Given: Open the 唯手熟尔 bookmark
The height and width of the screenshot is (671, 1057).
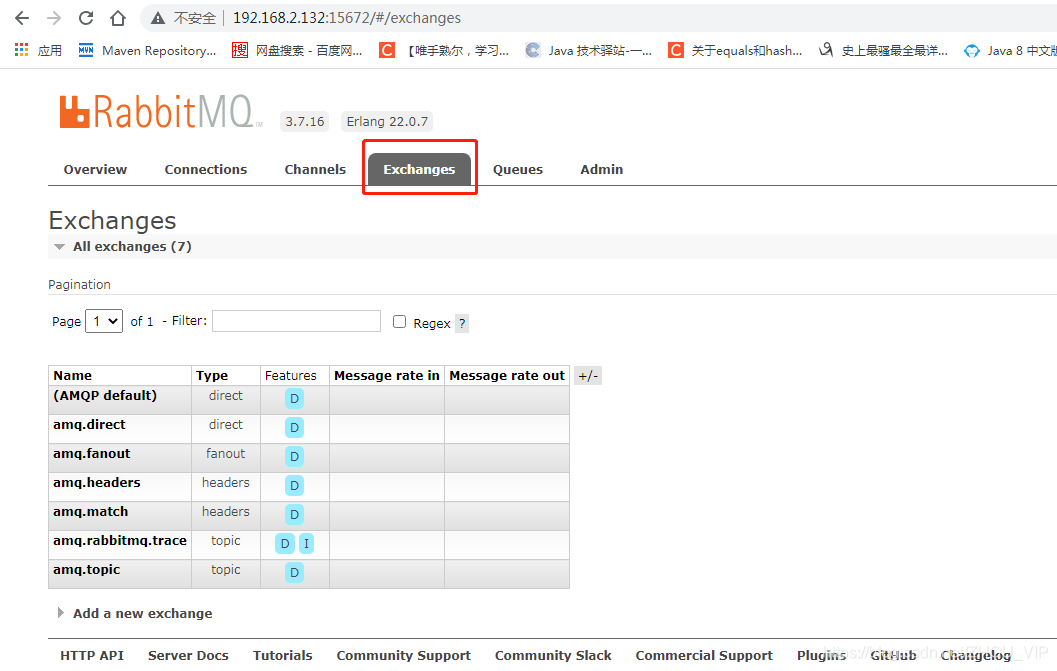Looking at the screenshot, I should click(444, 51).
